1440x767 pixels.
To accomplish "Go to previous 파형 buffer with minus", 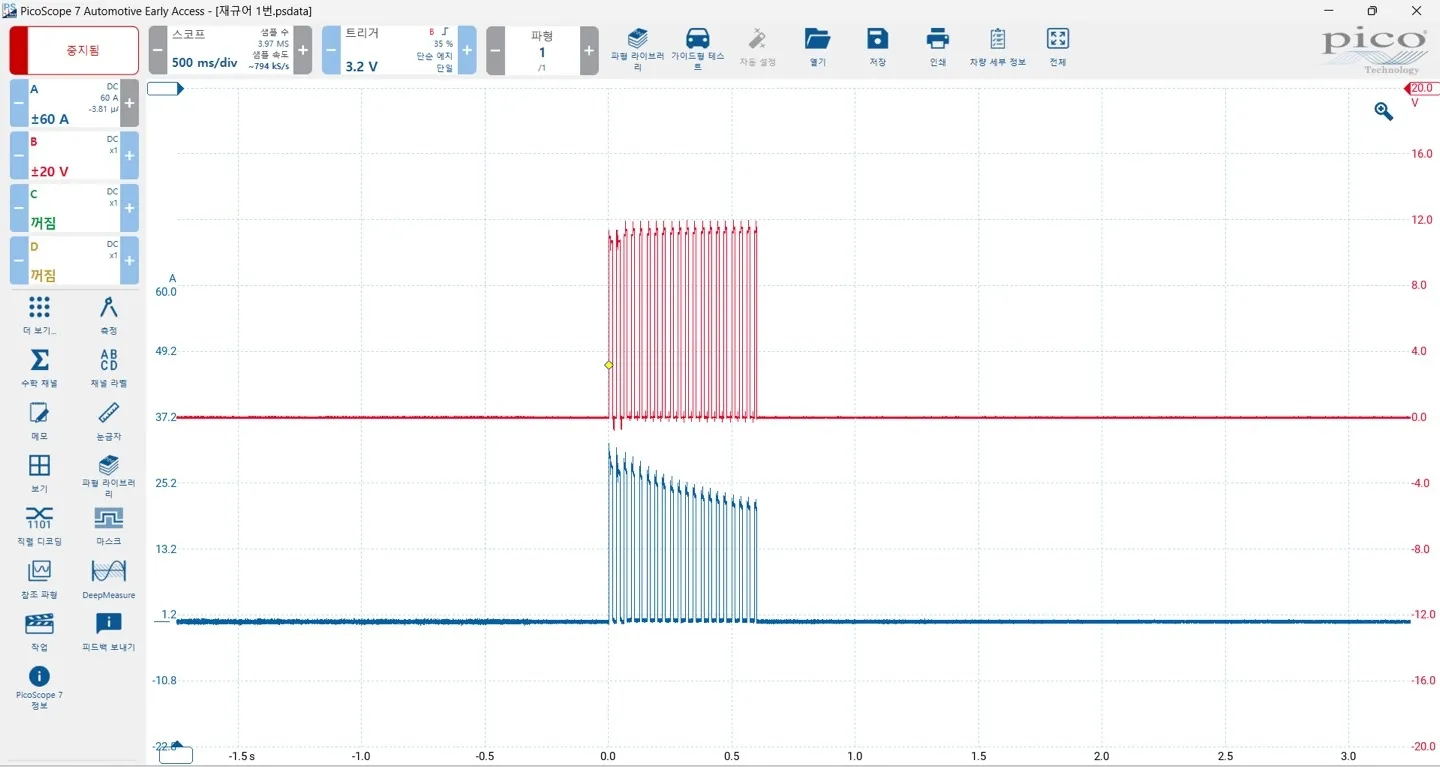I will (495, 50).
